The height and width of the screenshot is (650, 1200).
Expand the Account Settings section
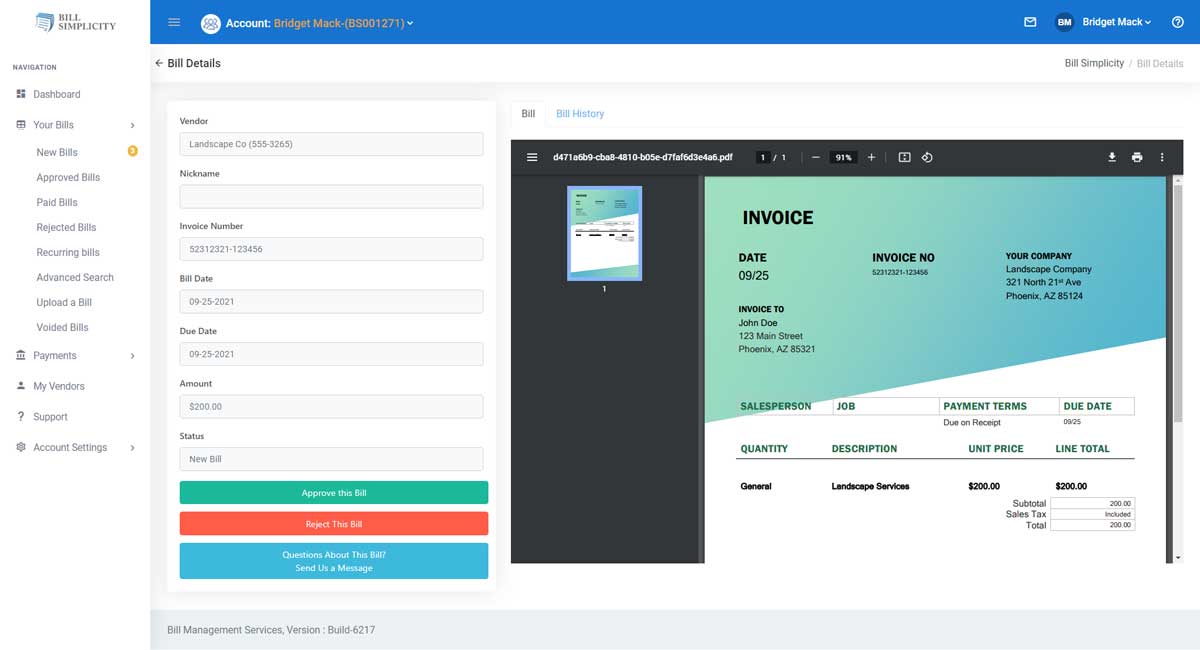[x=75, y=447]
